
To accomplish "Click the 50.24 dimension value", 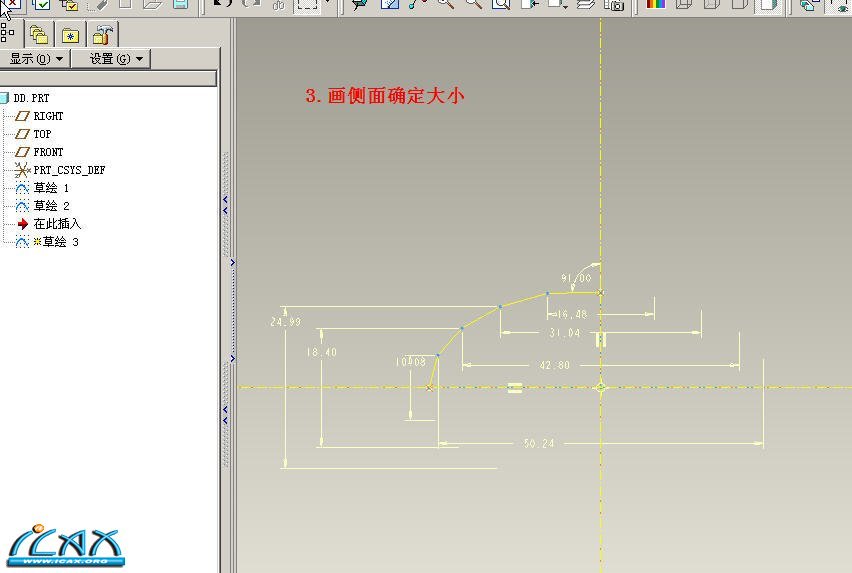I will coord(538,443).
